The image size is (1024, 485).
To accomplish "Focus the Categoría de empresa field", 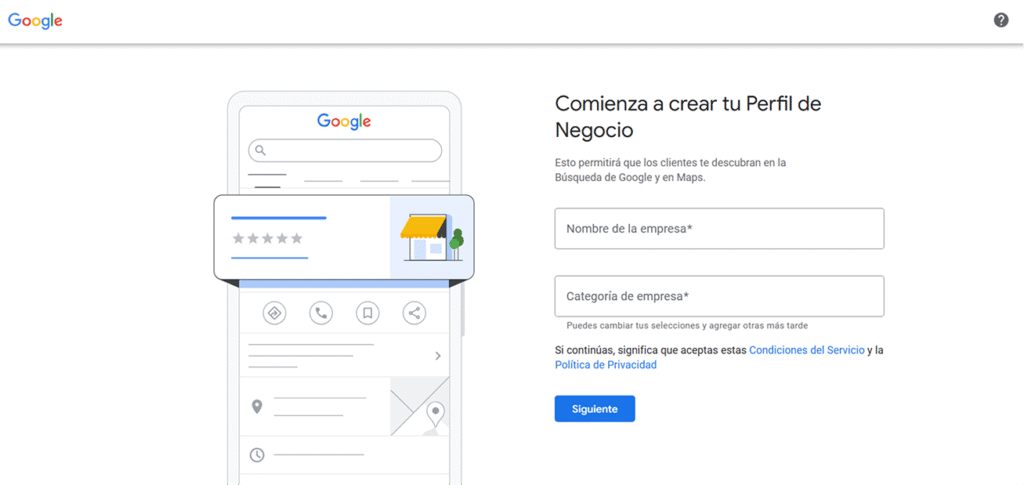I will [x=719, y=296].
